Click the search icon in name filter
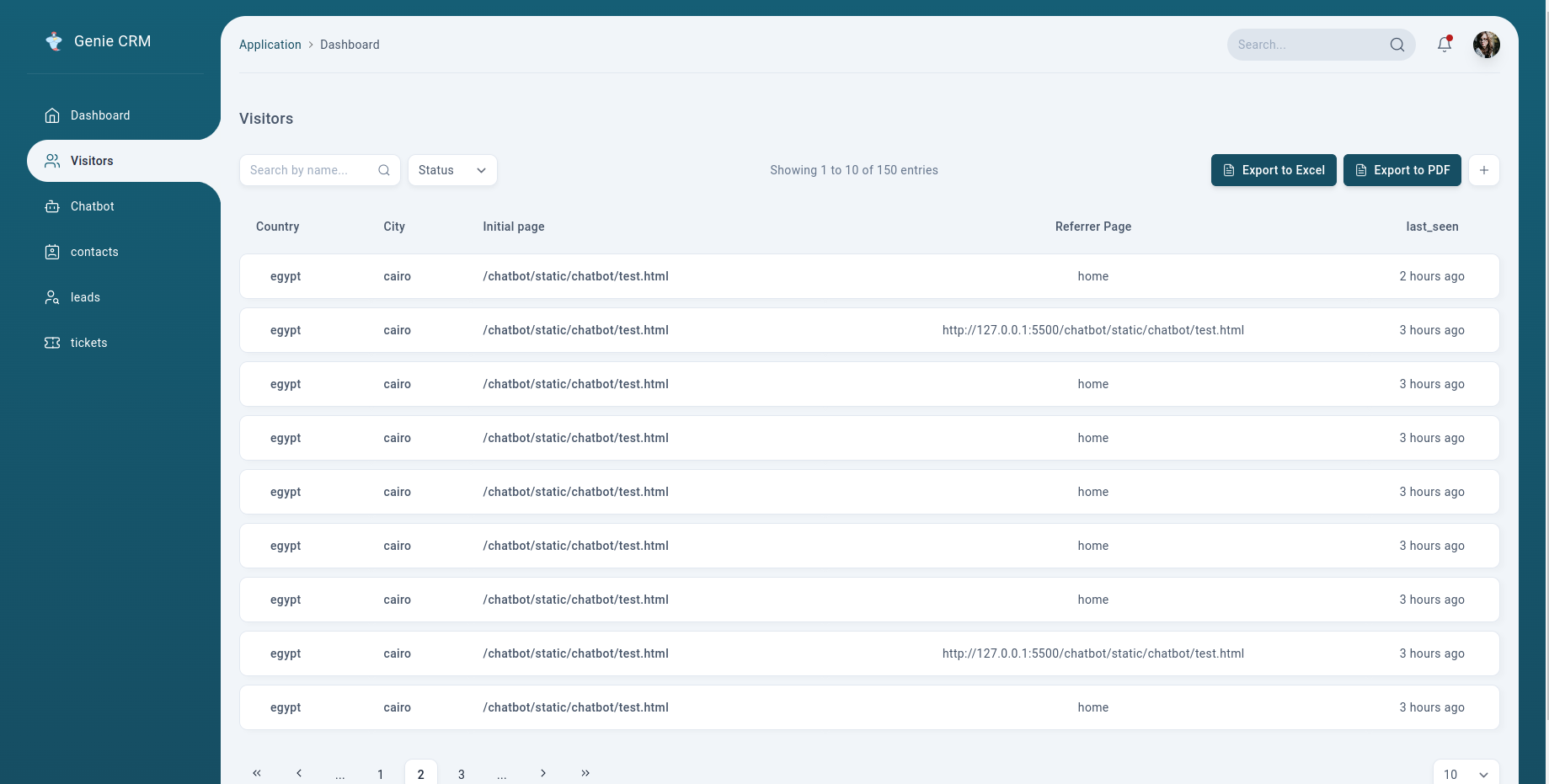 [x=384, y=170]
